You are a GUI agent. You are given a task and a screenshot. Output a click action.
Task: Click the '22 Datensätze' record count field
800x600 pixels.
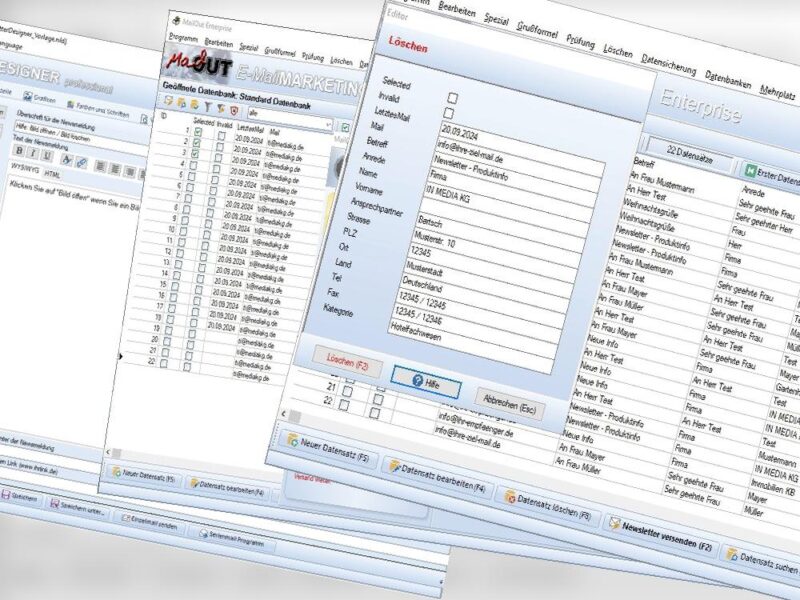point(690,155)
